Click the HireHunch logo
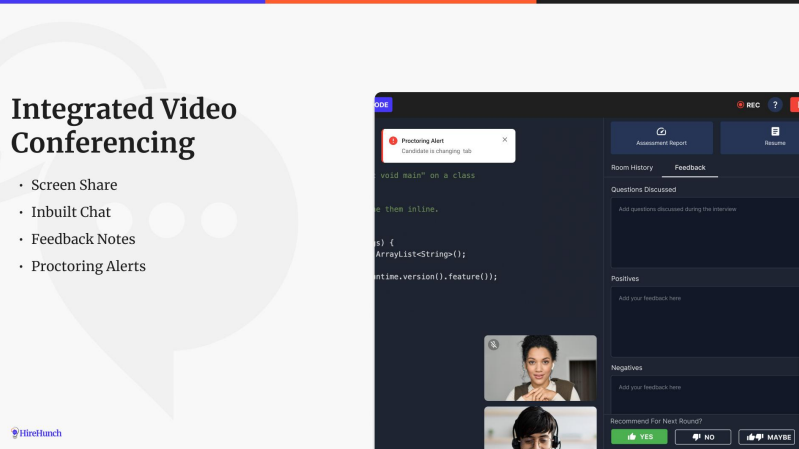This screenshot has height=449, width=799. [36, 433]
